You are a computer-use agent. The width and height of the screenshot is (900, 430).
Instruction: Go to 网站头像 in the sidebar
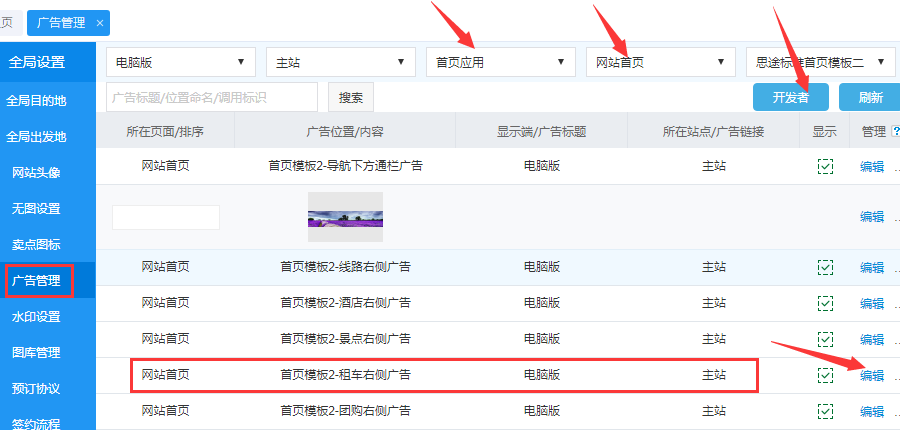coord(36,173)
